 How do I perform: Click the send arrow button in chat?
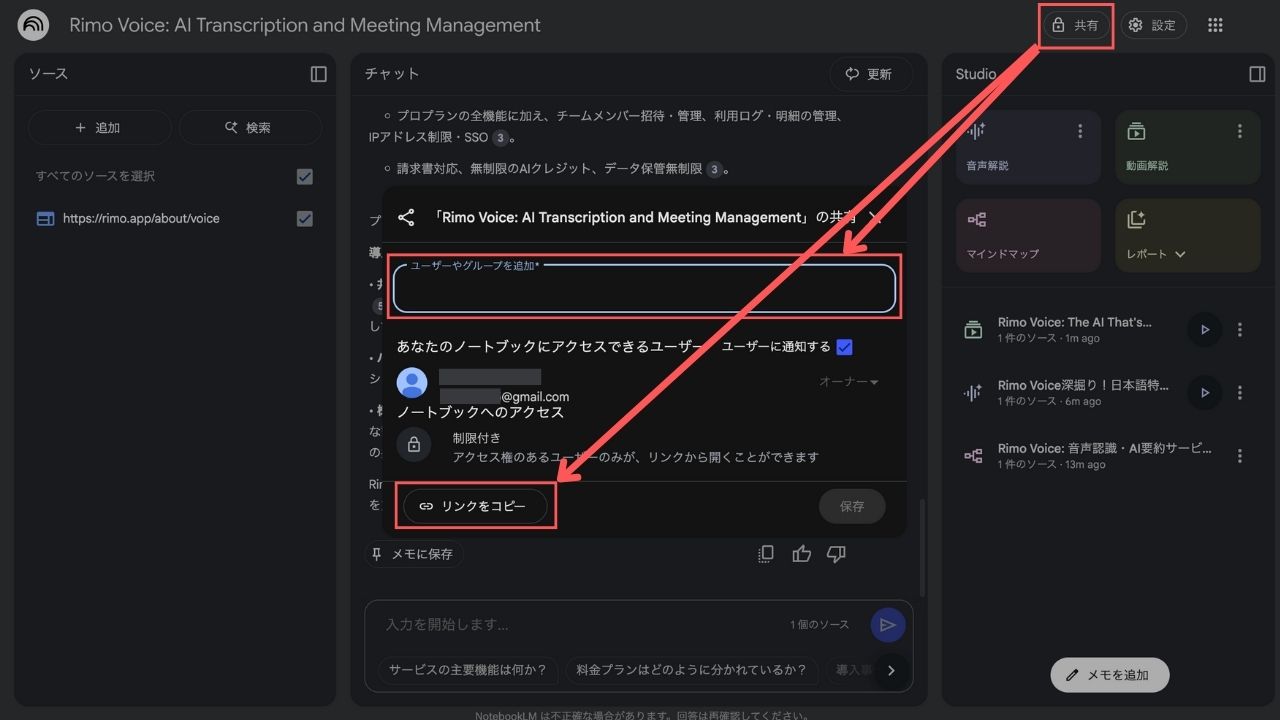886,625
